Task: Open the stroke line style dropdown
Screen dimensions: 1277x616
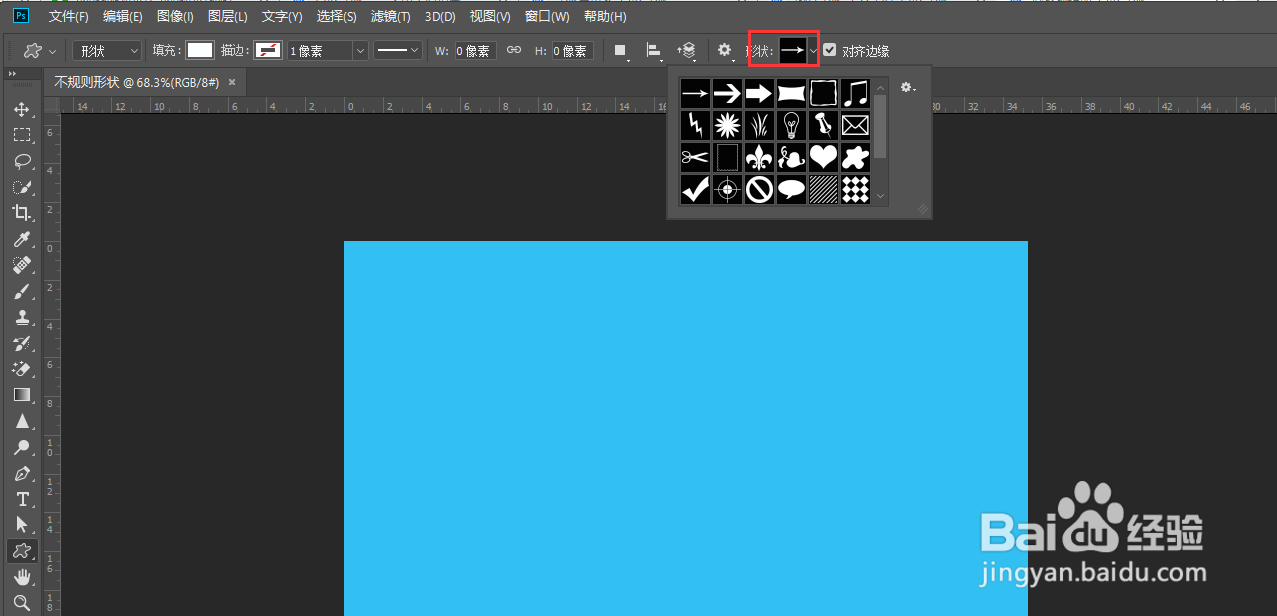Action: 398,50
